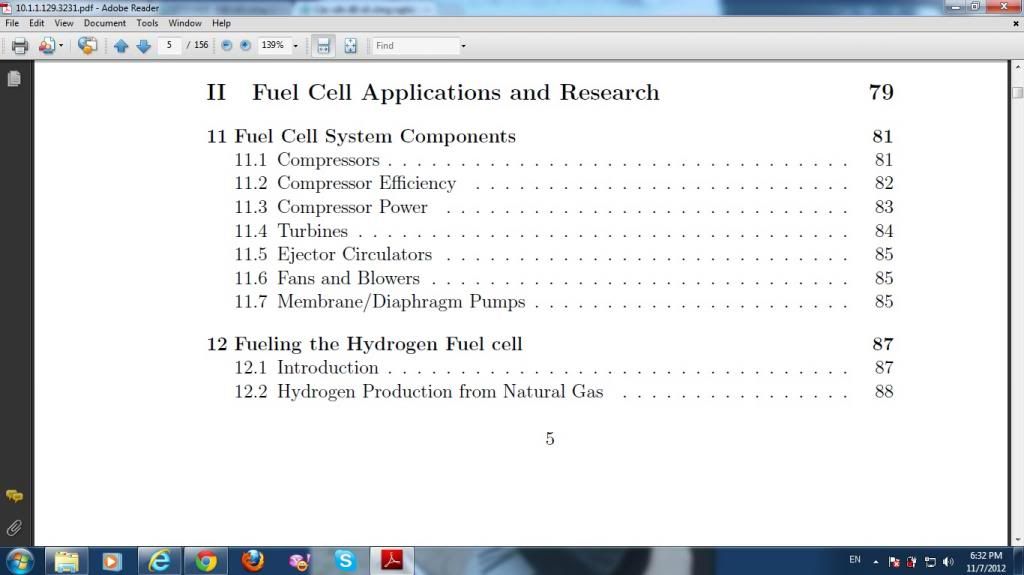Go to the previous page using the up arrow

[121, 46]
